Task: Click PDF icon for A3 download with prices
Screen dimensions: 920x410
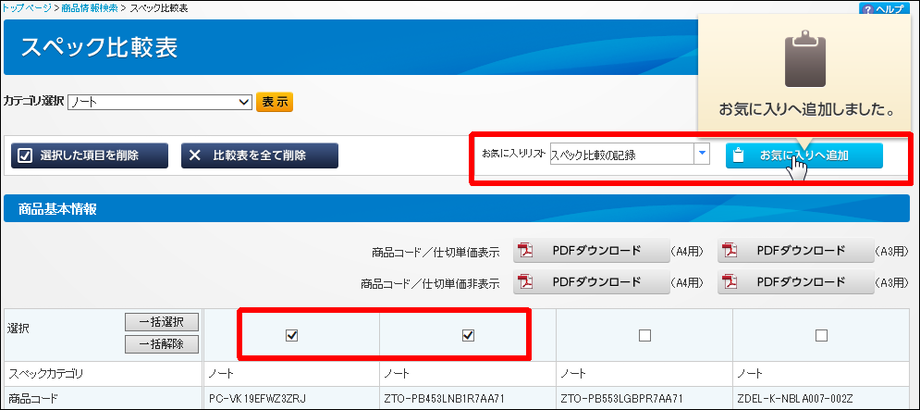Action: pyautogui.click(x=733, y=250)
